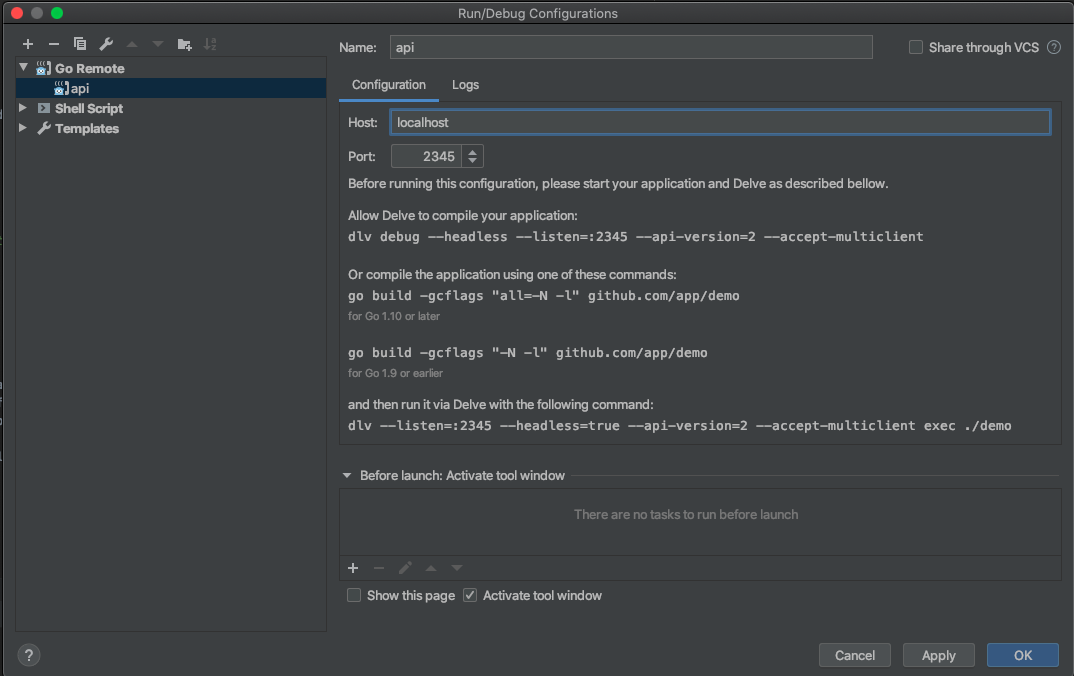Switch to the Logs tab
Screen dimensions: 1074x676
click(465, 85)
